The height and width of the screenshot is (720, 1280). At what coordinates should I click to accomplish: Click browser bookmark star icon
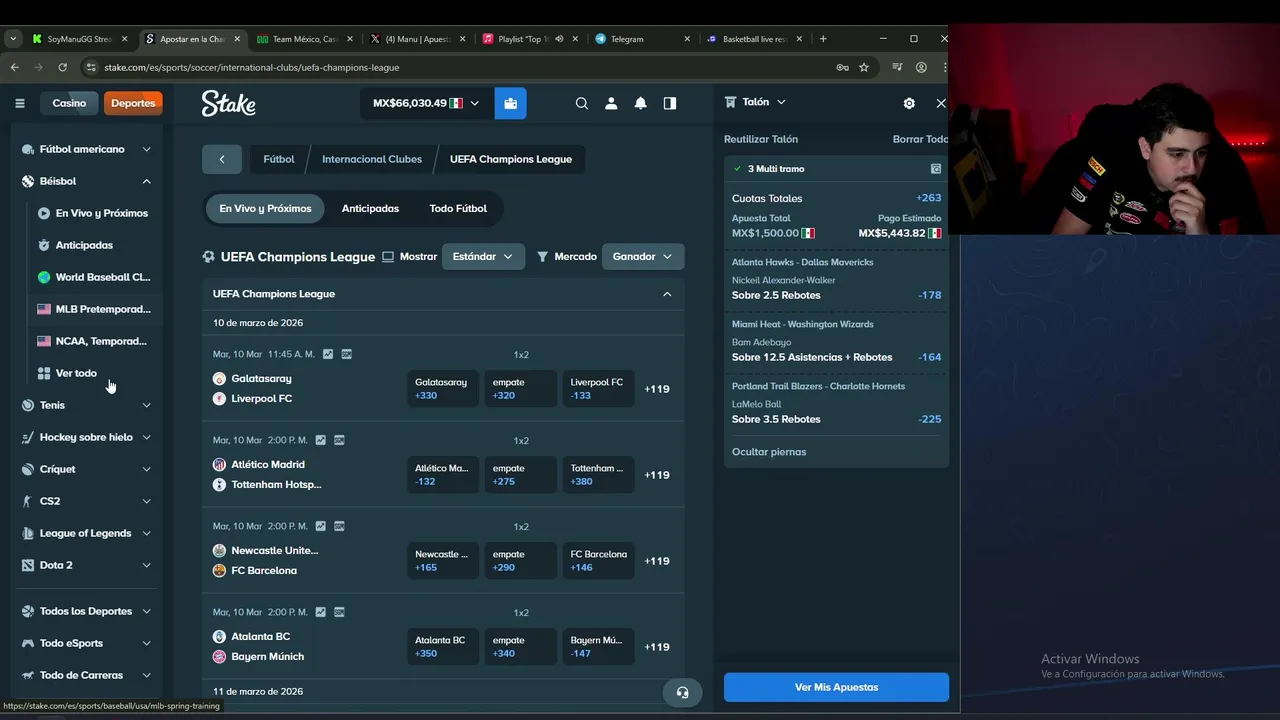864,67
